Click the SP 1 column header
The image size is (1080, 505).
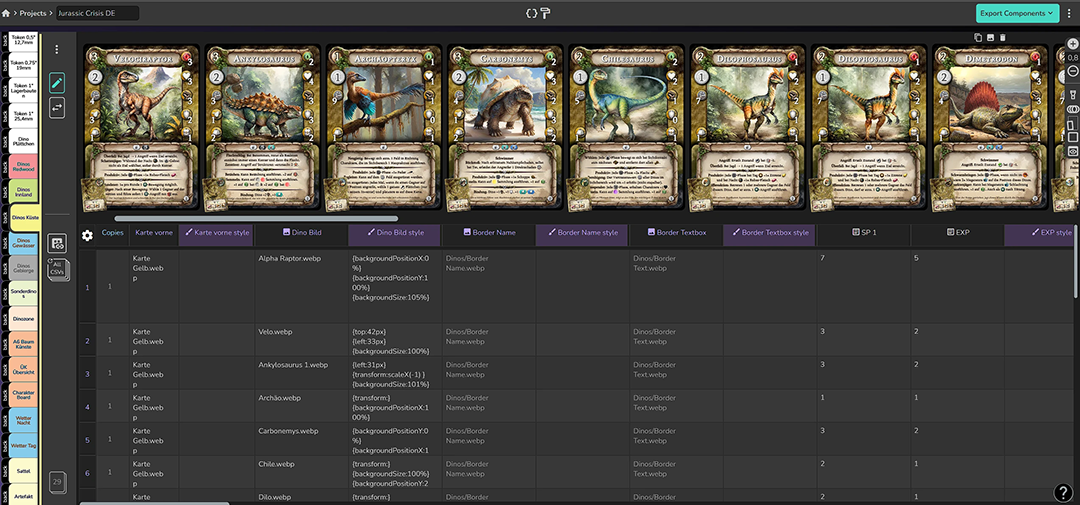click(864, 233)
